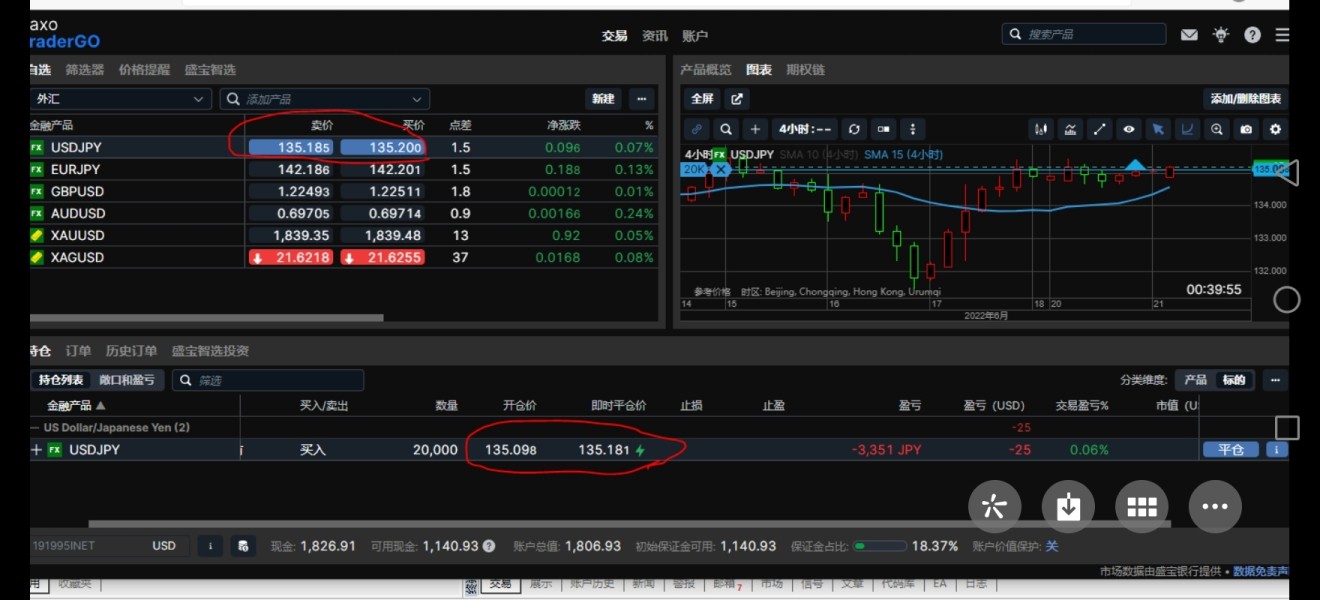Toggle chart visibility eye icon
The height and width of the screenshot is (600, 1320).
1128,129
